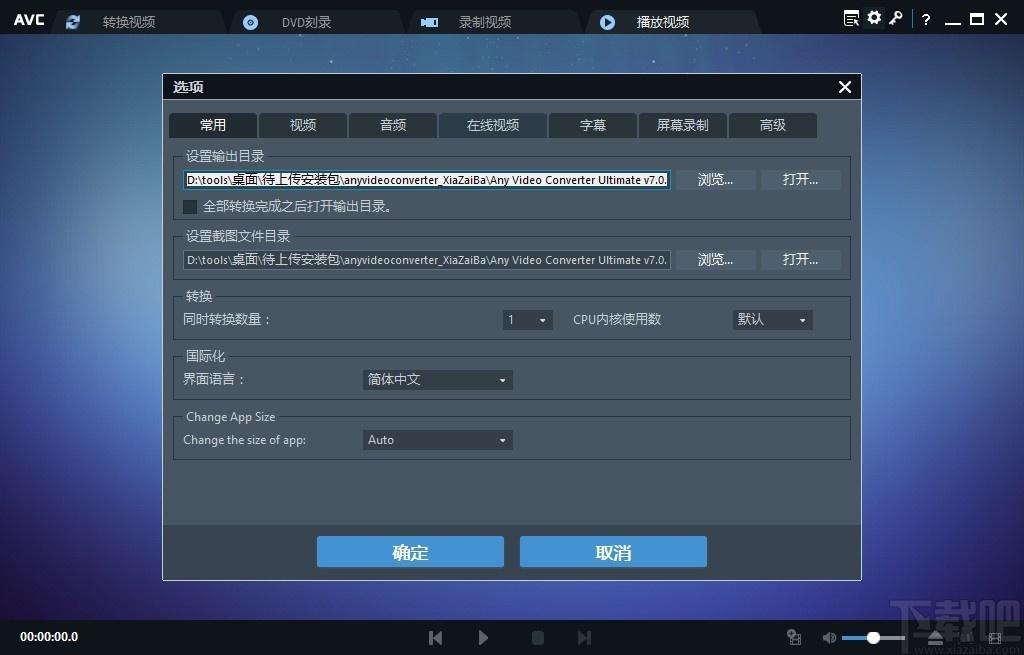Close the AVC main window
This screenshot has height=655, width=1024.
click(1001, 20)
